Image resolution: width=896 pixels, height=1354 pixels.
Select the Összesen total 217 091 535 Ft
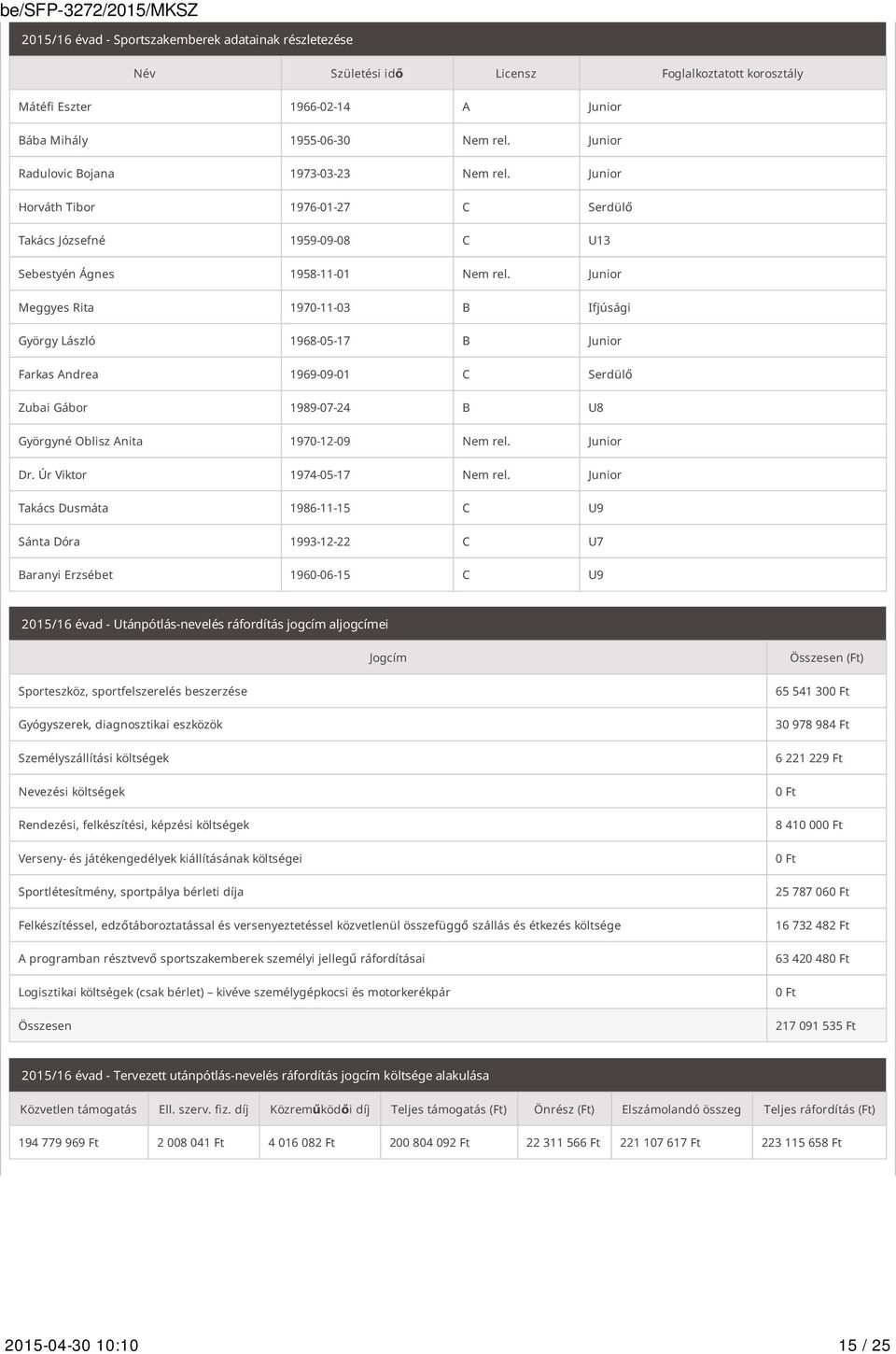click(815, 1025)
